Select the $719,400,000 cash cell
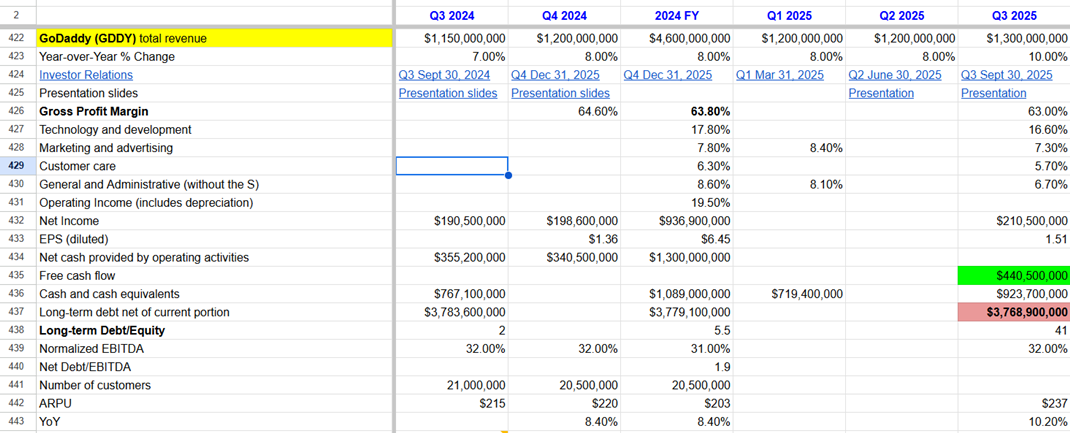This screenshot has width=1070, height=433. [790, 294]
